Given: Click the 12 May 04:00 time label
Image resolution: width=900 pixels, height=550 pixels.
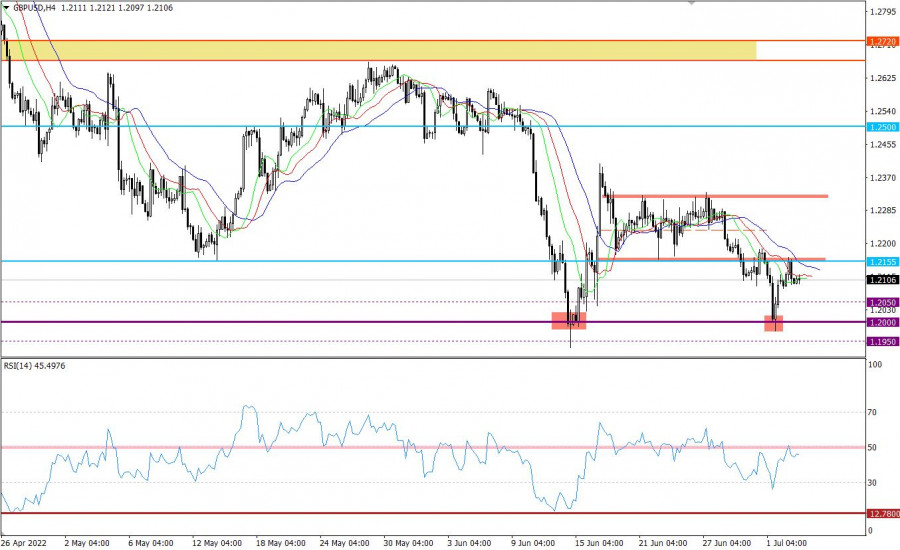Looking at the screenshot, I should click(x=216, y=543).
